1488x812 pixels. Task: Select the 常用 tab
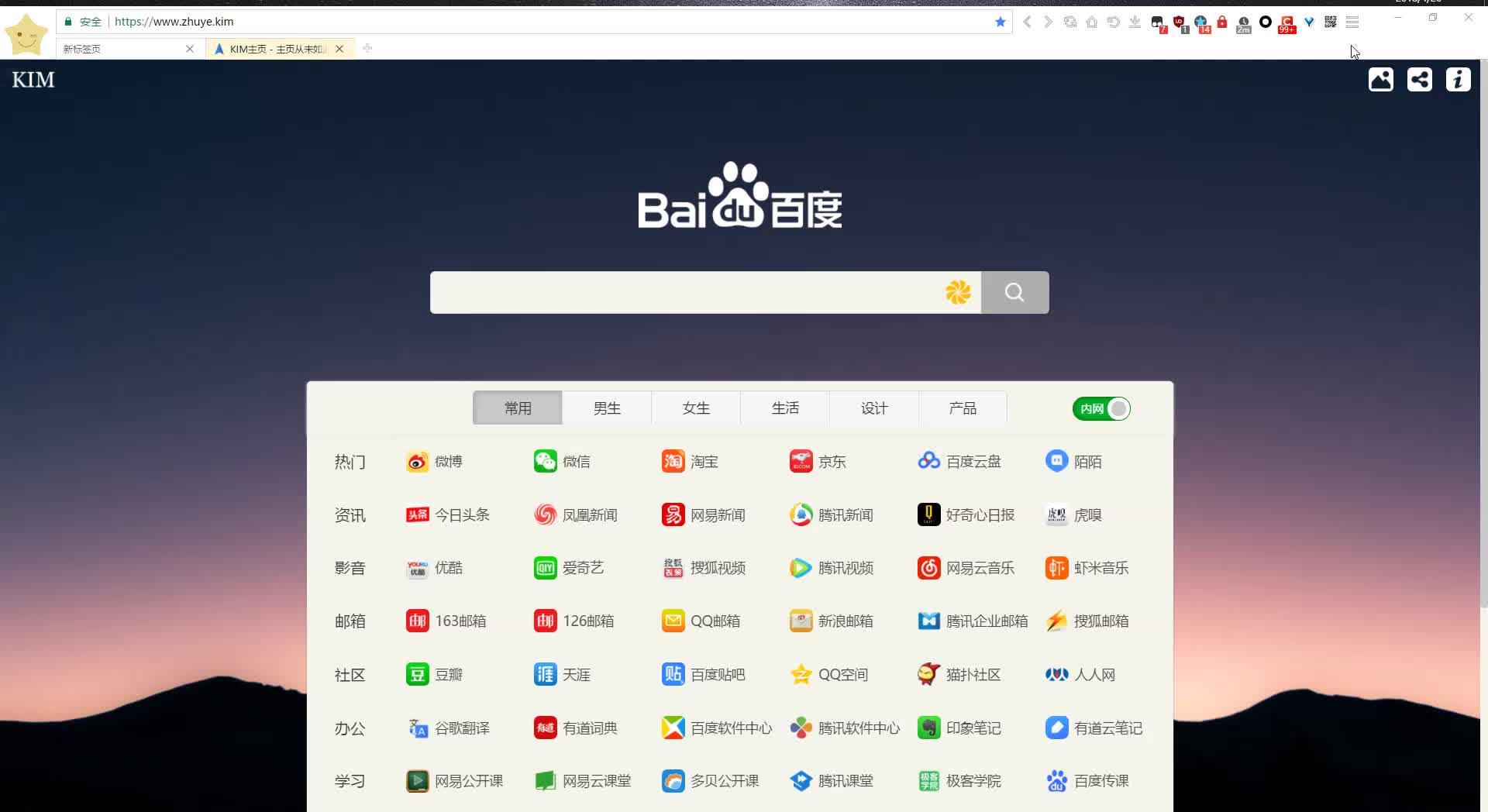click(518, 408)
